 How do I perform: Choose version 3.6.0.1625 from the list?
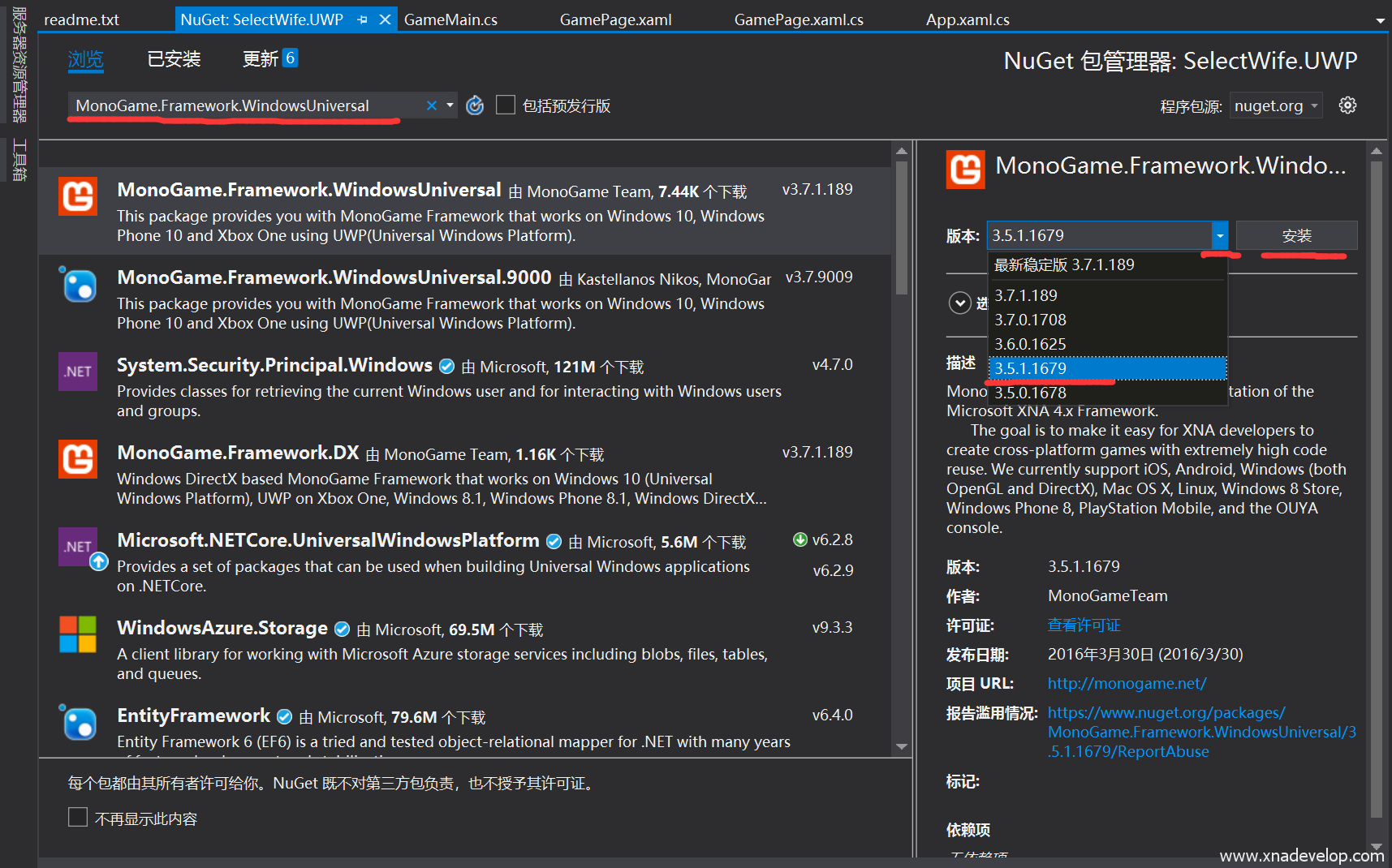click(x=1030, y=344)
